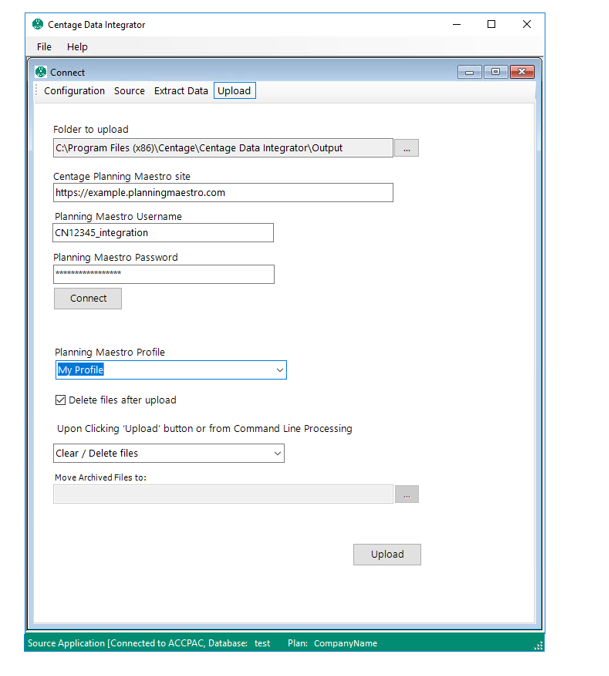Switch to the Source tab

click(x=129, y=91)
